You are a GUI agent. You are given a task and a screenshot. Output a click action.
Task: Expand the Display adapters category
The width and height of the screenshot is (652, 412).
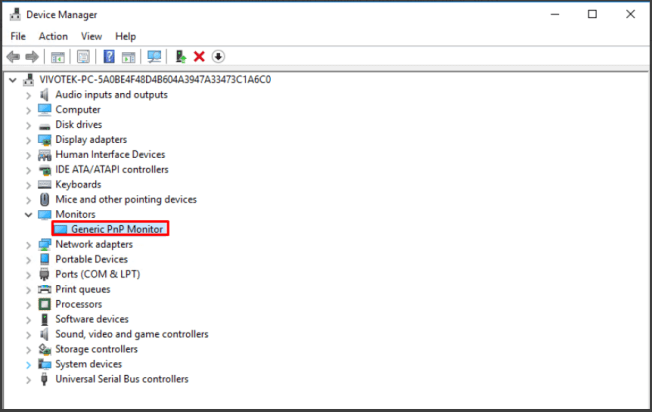click(x=28, y=140)
